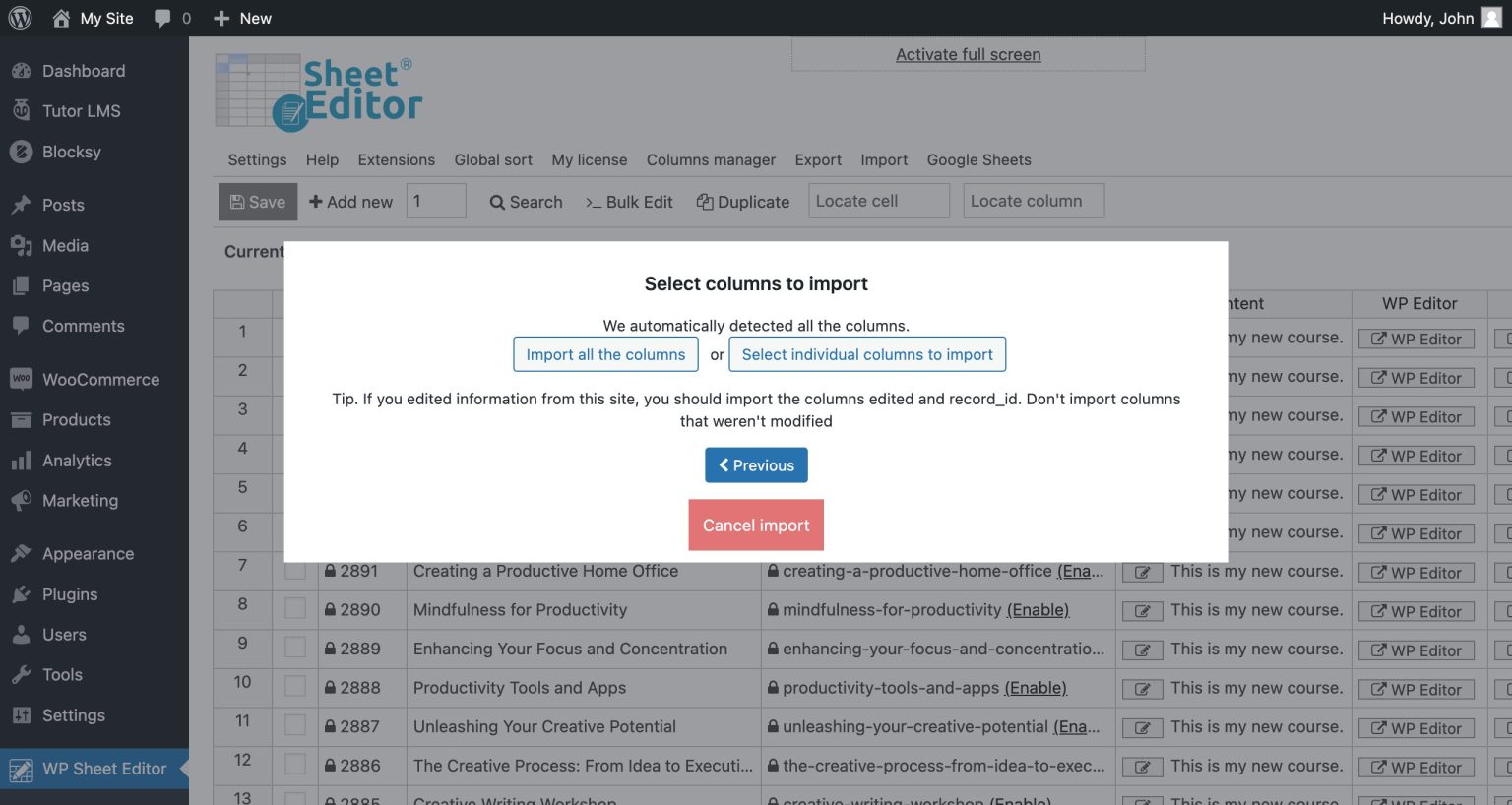Open WooCommerce from the sidebar
Screen dimensions: 1512x805
point(100,379)
